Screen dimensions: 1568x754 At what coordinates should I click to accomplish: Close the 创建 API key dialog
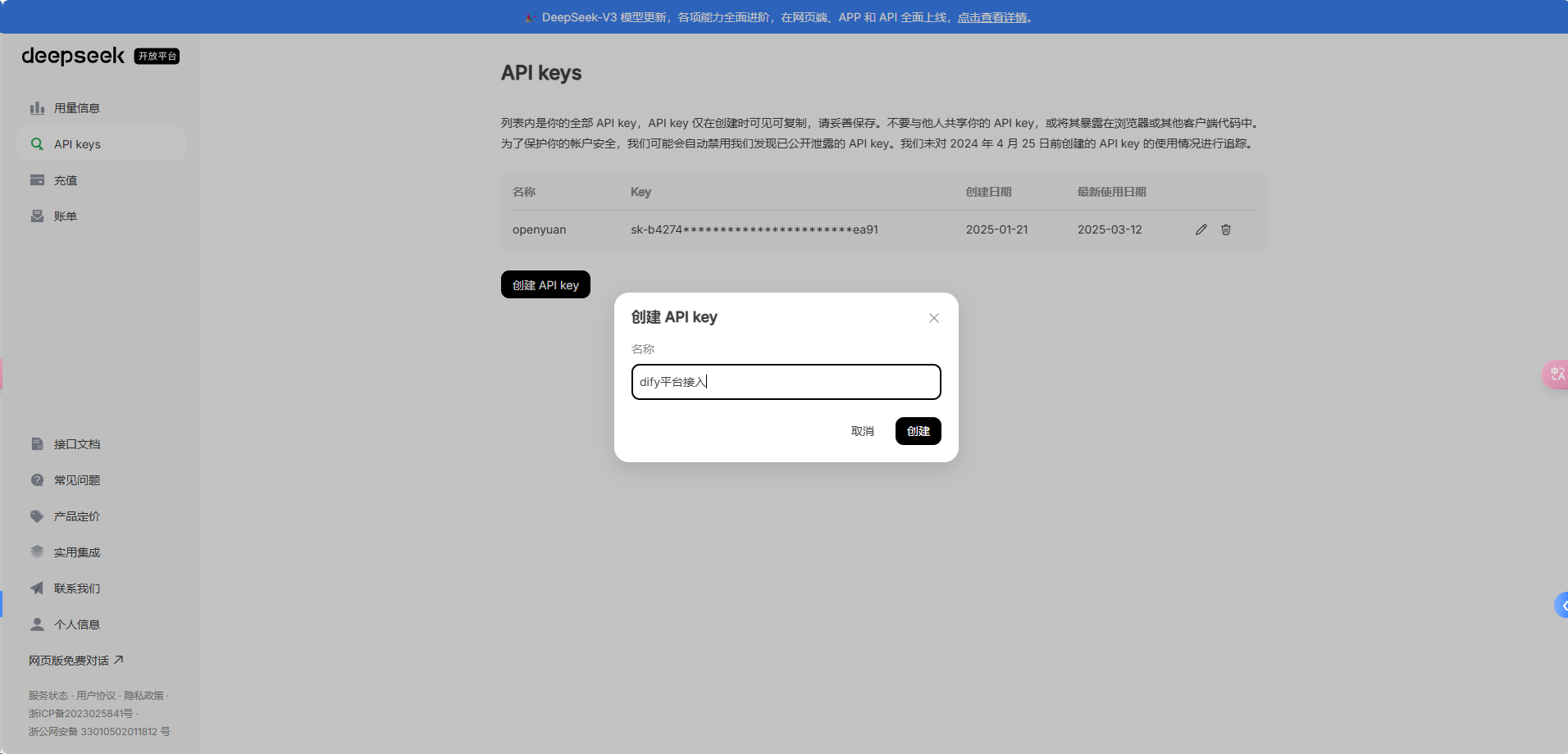coord(934,318)
